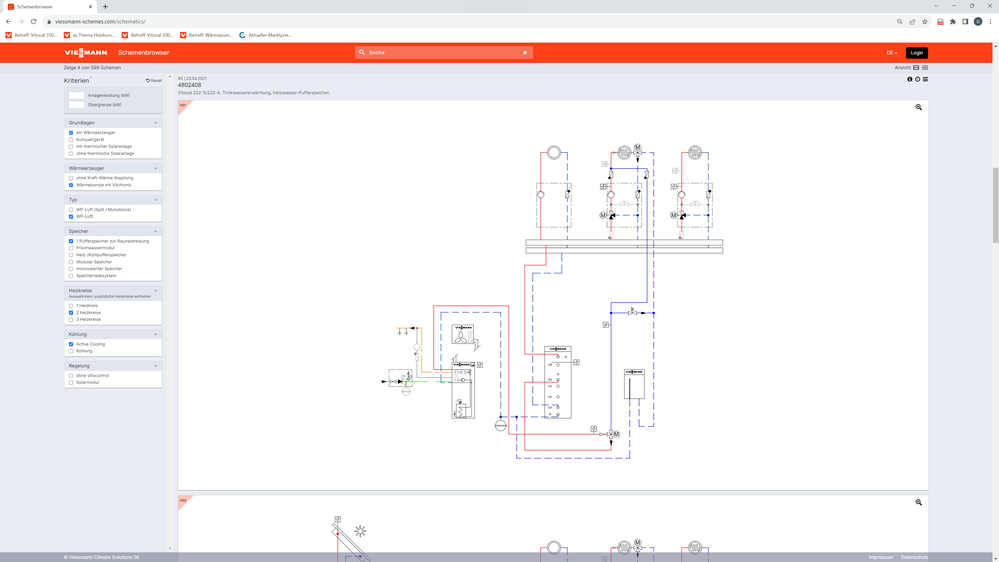
Task: Enable the Kompaktgerät checkbox
Action: [x=71, y=140]
